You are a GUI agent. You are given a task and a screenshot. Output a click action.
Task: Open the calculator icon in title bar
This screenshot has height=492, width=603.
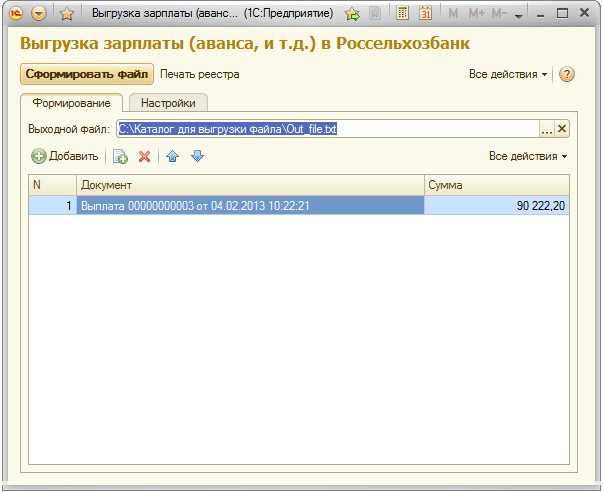pos(402,13)
